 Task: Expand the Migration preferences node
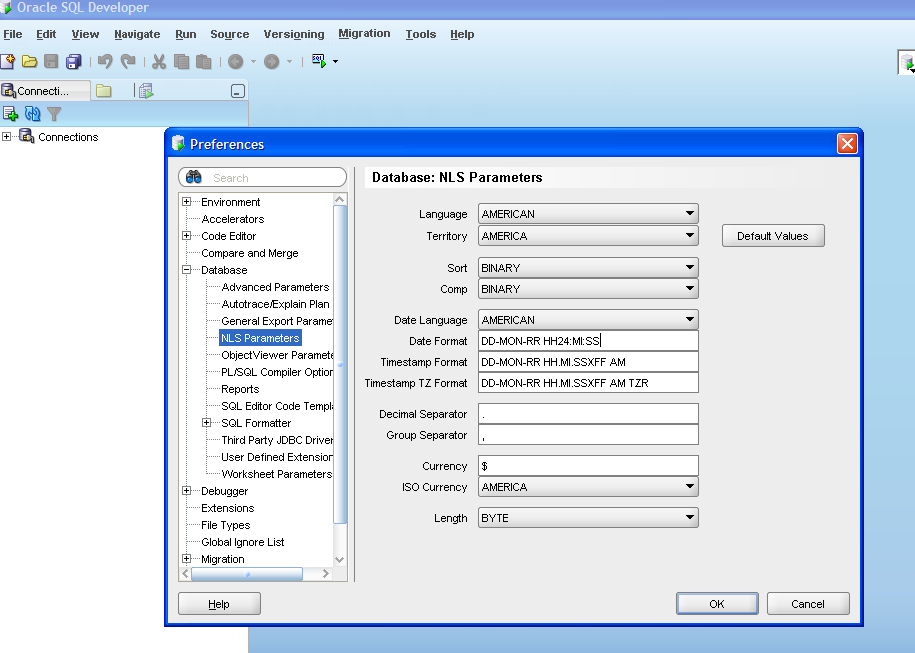[x=186, y=558]
